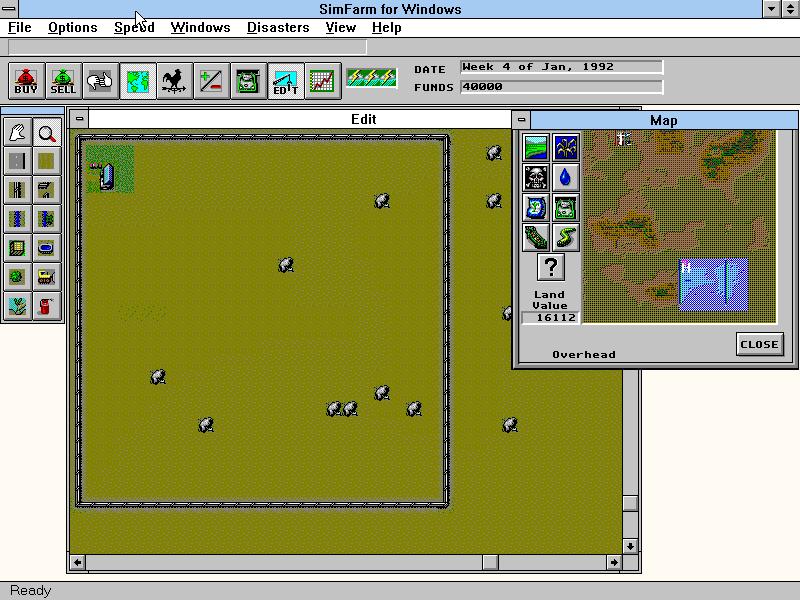800x600 pixels.
Task: Show the cash value map view
Action: [566, 207]
